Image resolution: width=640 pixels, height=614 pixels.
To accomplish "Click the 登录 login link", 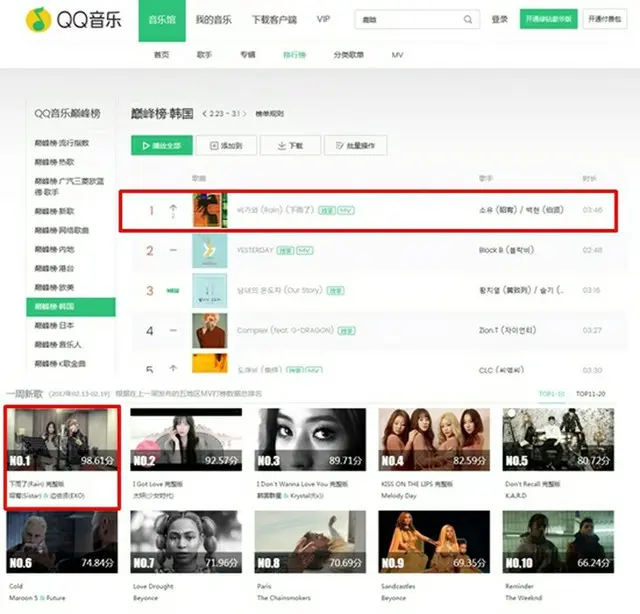I will point(500,19).
